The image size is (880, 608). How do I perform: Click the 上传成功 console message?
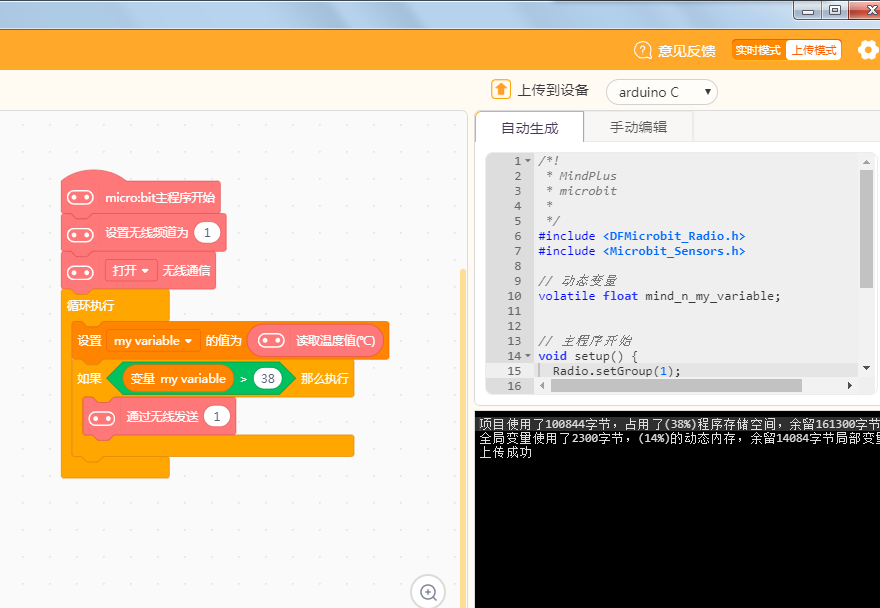coord(505,452)
